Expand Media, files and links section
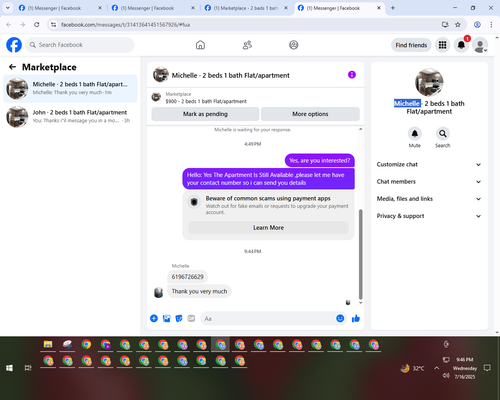The width and height of the screenshot is (500, 400). point(429,199)
